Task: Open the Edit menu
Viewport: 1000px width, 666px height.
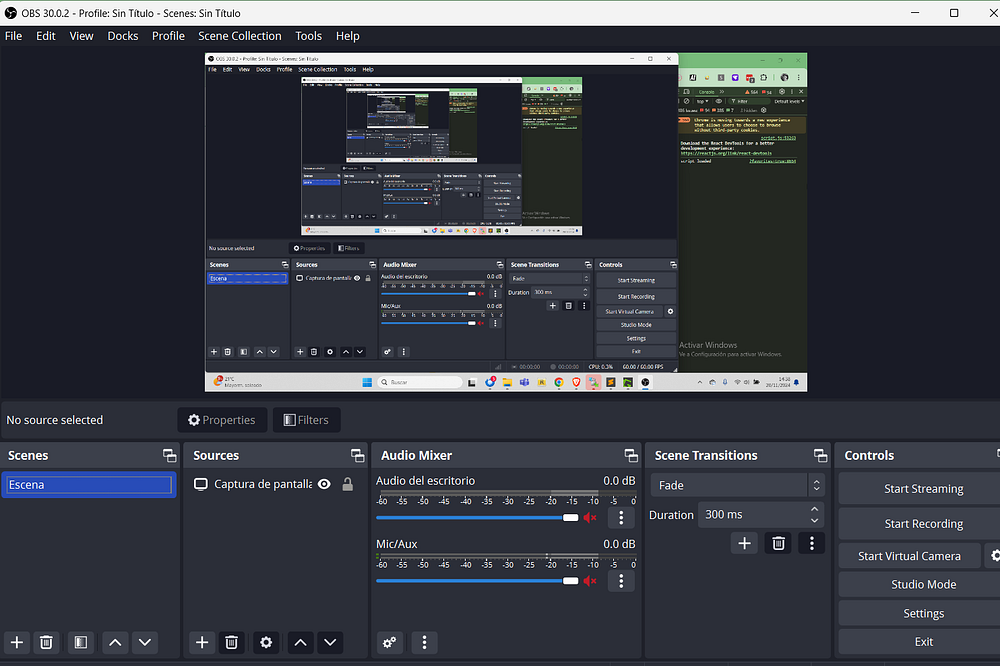Action: [46, 36]
